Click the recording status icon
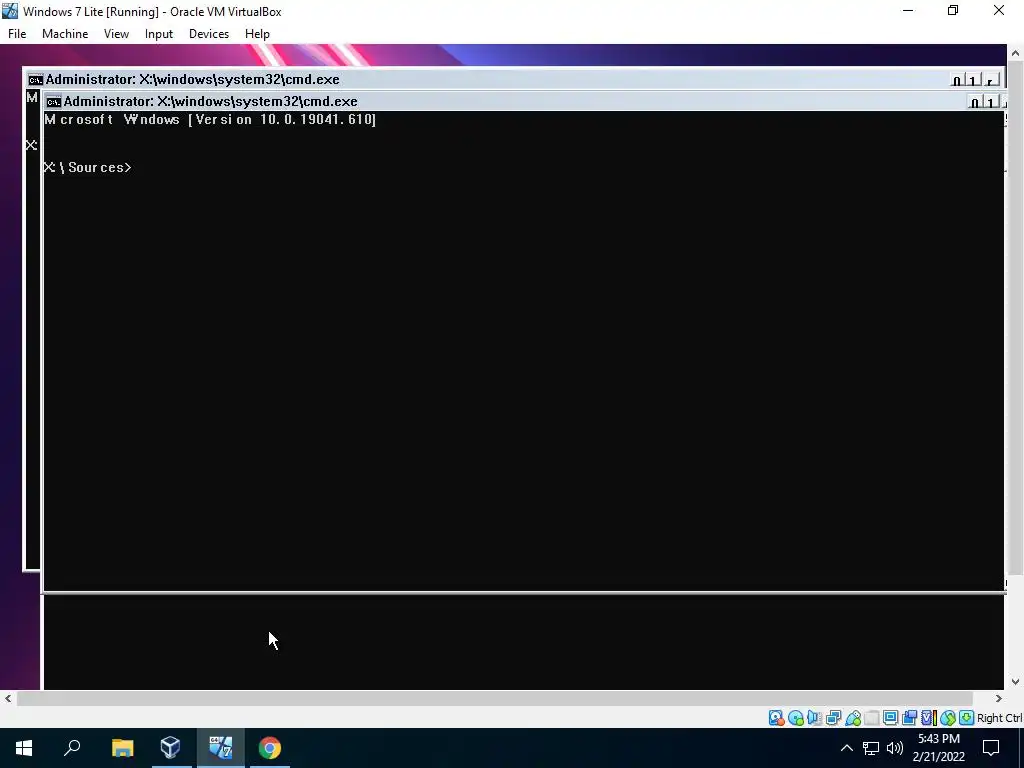Screen dimensions: 1024x768 tap(909, 718)
